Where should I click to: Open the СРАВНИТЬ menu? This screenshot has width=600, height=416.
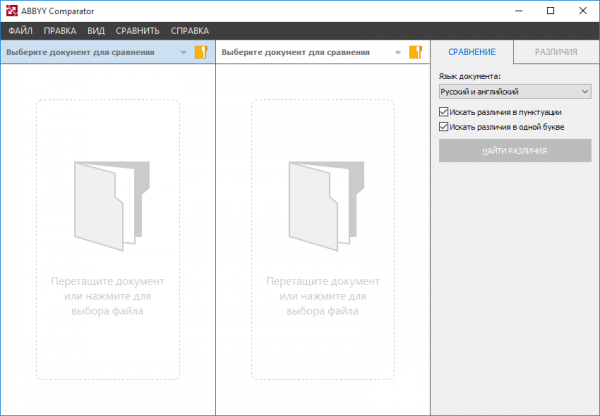pos(137,31)
